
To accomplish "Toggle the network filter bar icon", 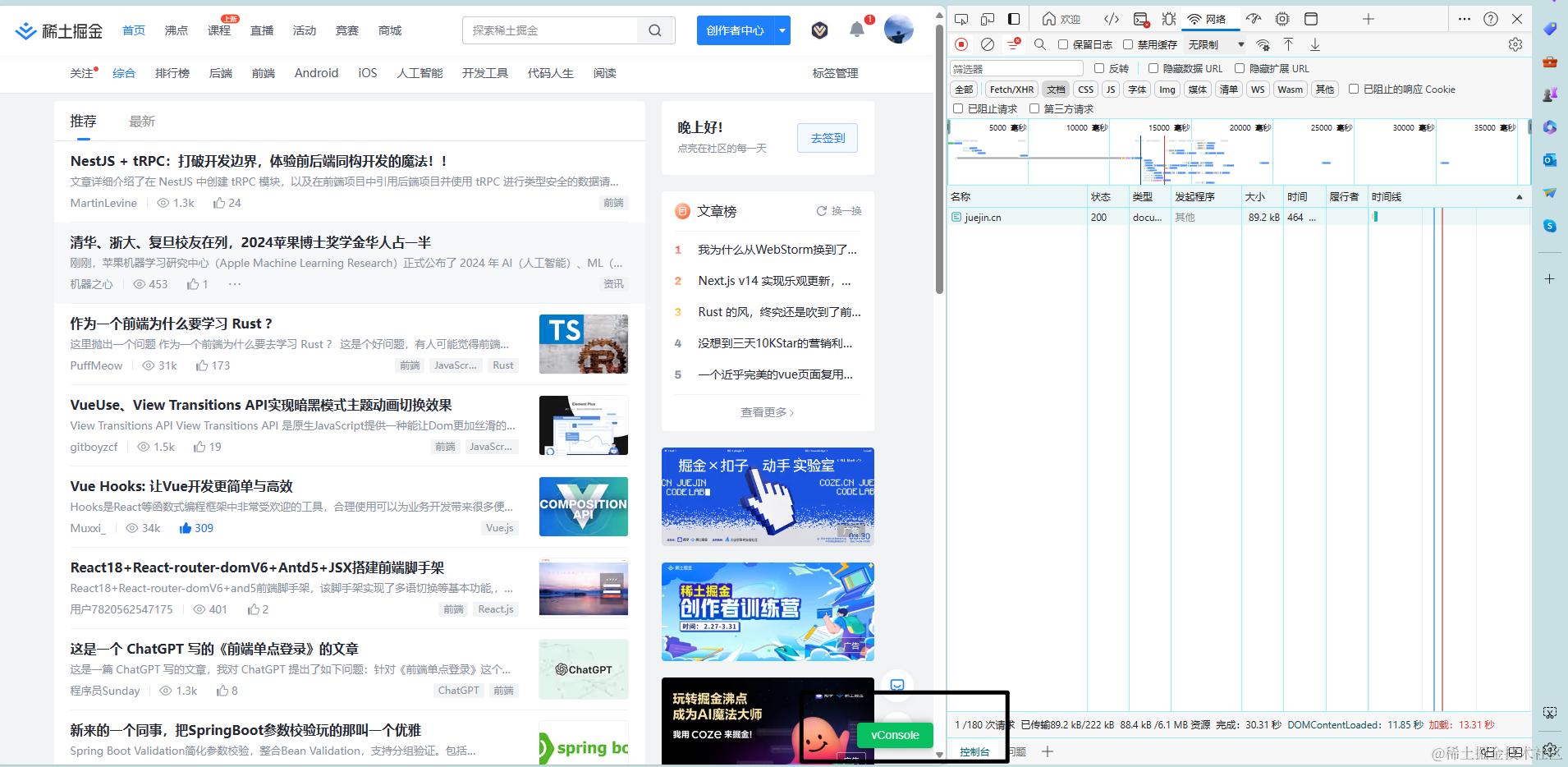I will coord(1014,44).
